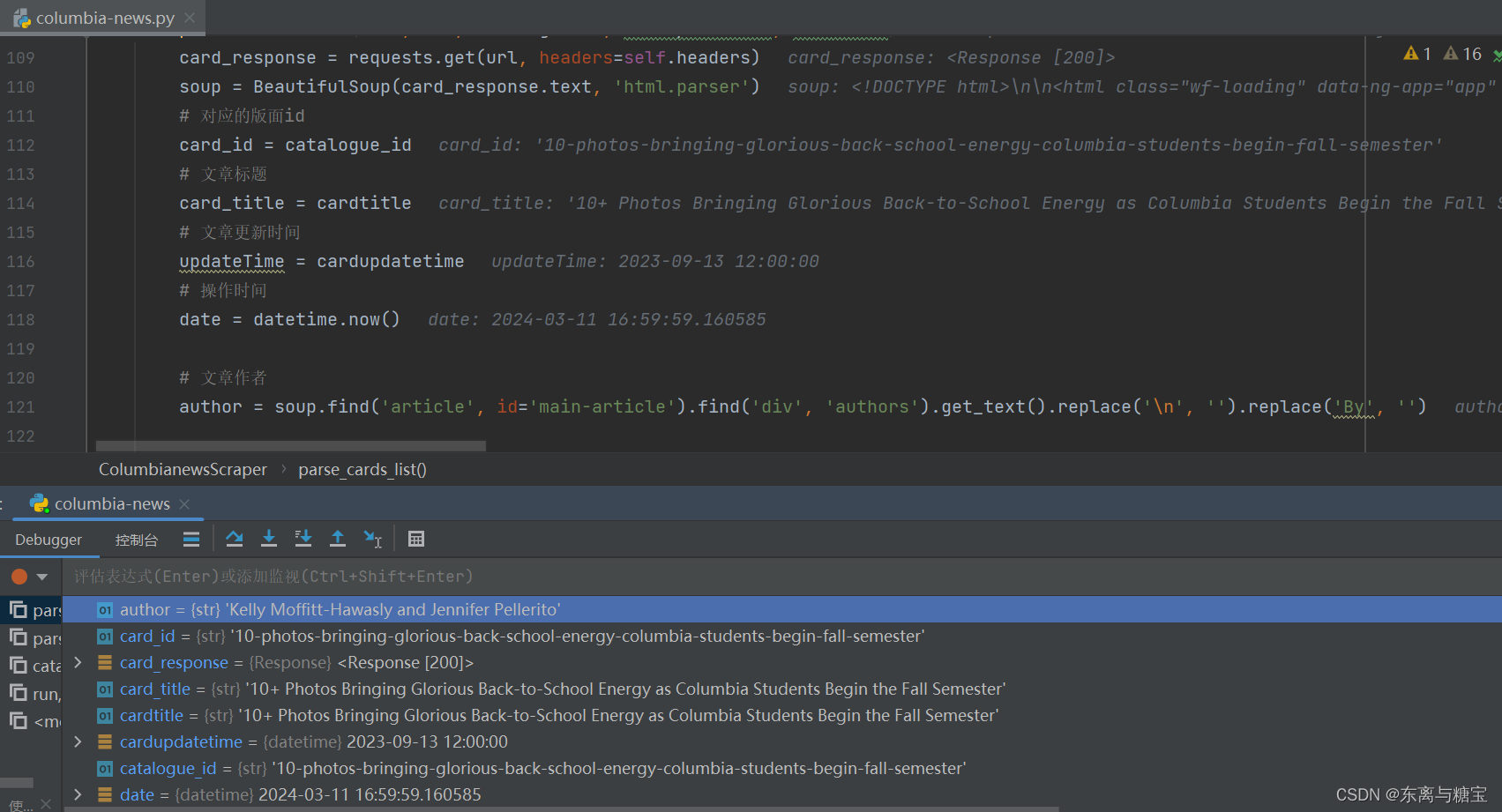The image size is (1502, 812).
Task: Close the columbia-news debug session tab
Action: click(184, 504)
